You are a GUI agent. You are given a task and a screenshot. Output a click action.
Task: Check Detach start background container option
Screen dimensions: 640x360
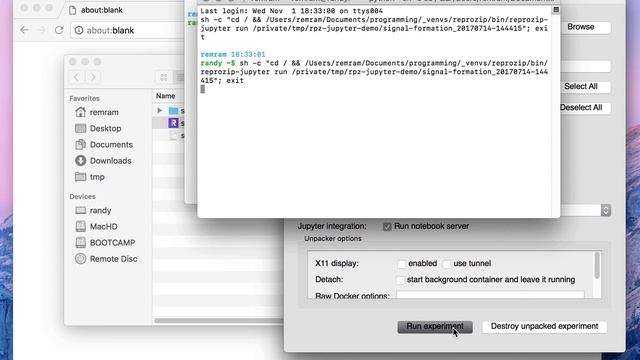[400, 280]
